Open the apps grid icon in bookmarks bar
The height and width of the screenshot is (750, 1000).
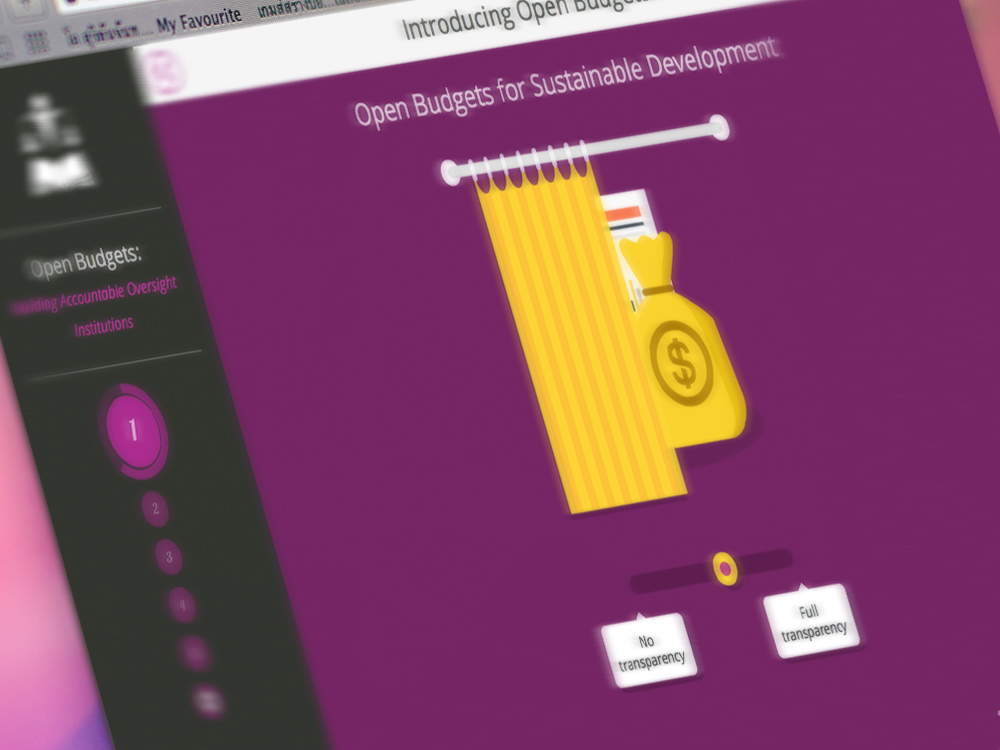click(x=37, y=42)
